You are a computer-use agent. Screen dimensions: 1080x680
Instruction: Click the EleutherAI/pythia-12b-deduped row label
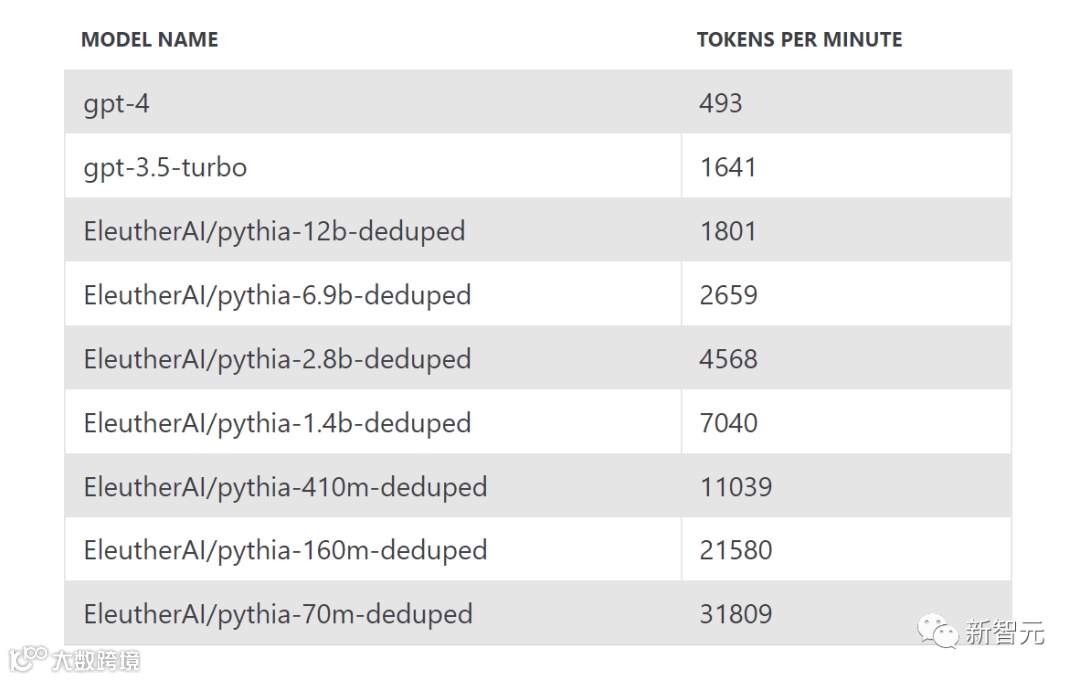[x=274, y=231]
